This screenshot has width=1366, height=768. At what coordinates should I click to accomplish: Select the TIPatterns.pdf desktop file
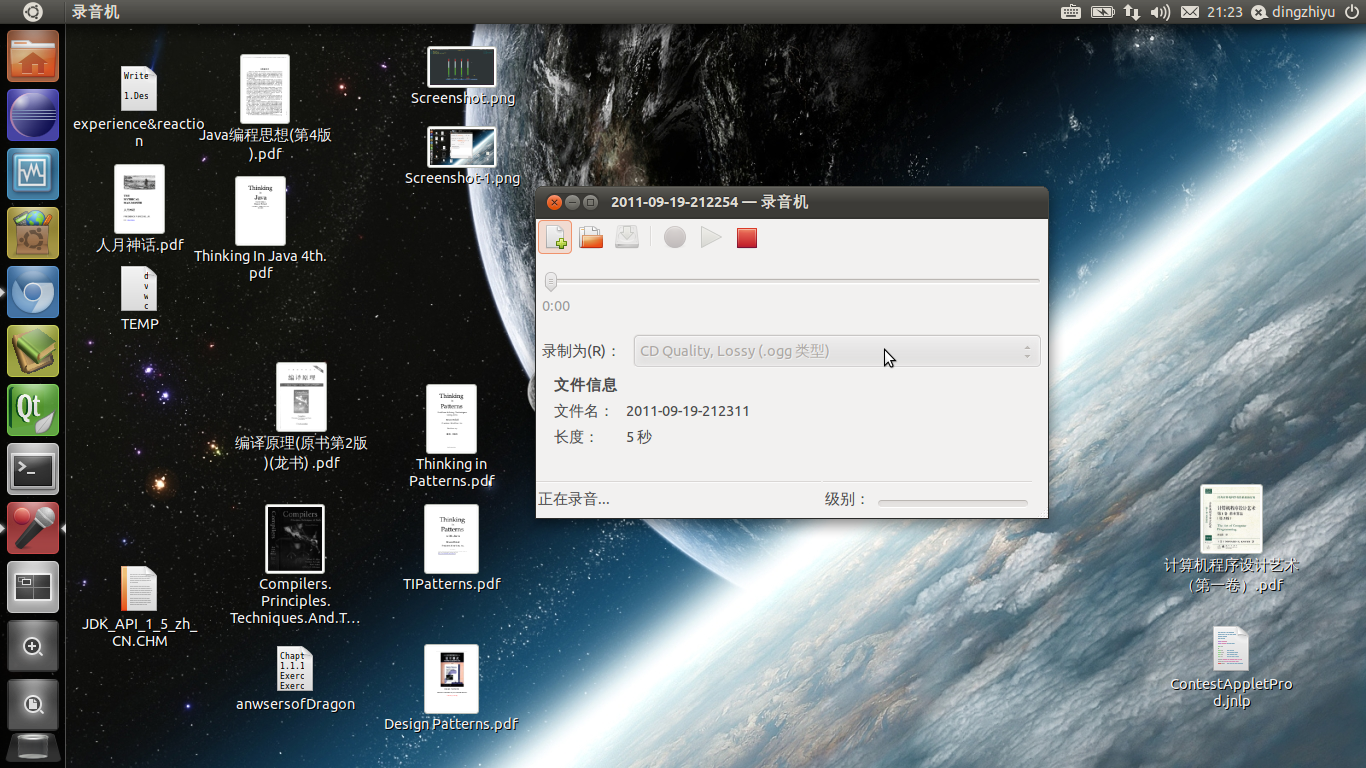tap(451, 548)
